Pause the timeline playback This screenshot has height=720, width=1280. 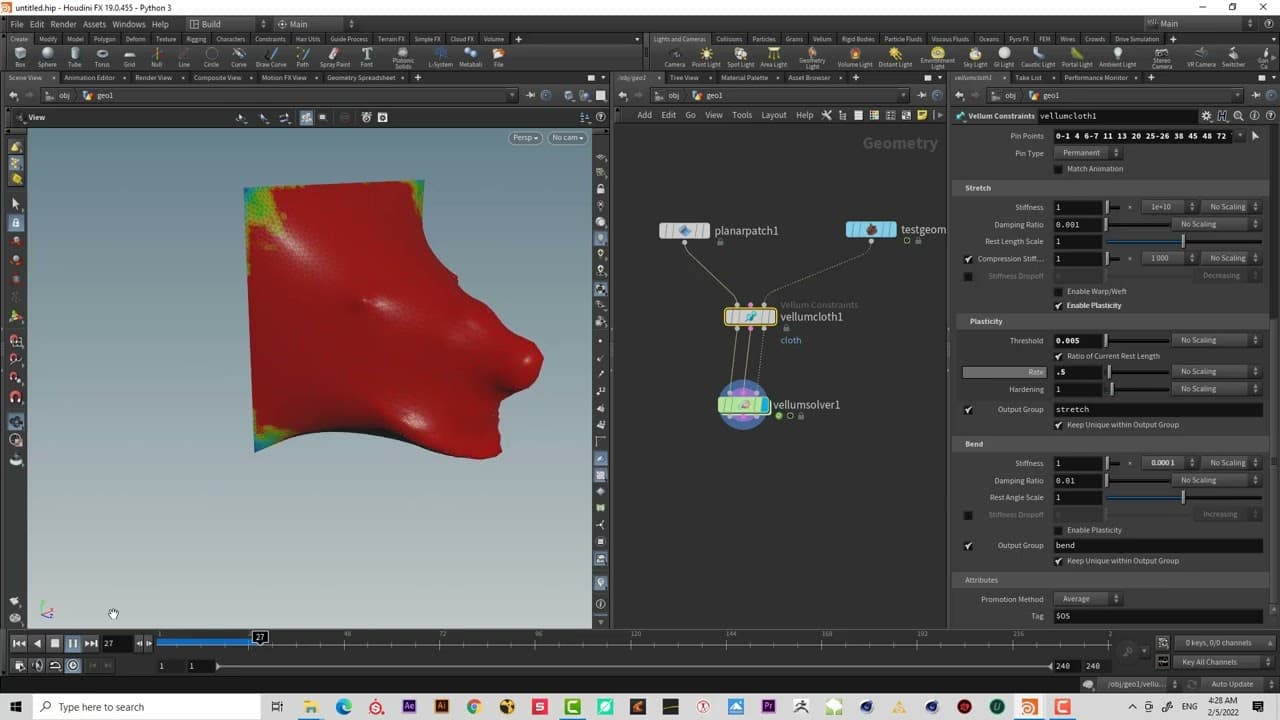click(73, 644)
